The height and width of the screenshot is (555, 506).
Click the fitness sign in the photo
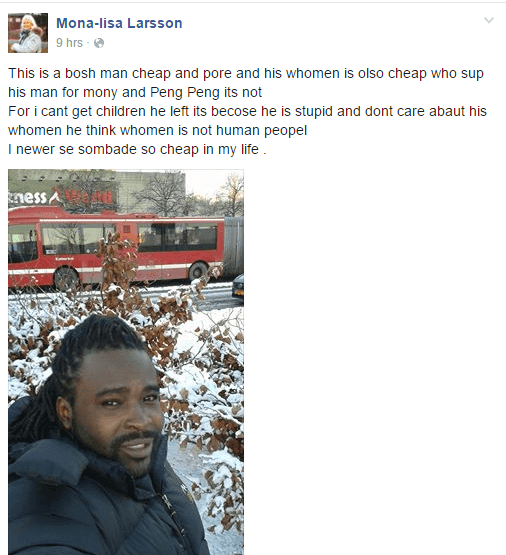[x=61, y=197]
